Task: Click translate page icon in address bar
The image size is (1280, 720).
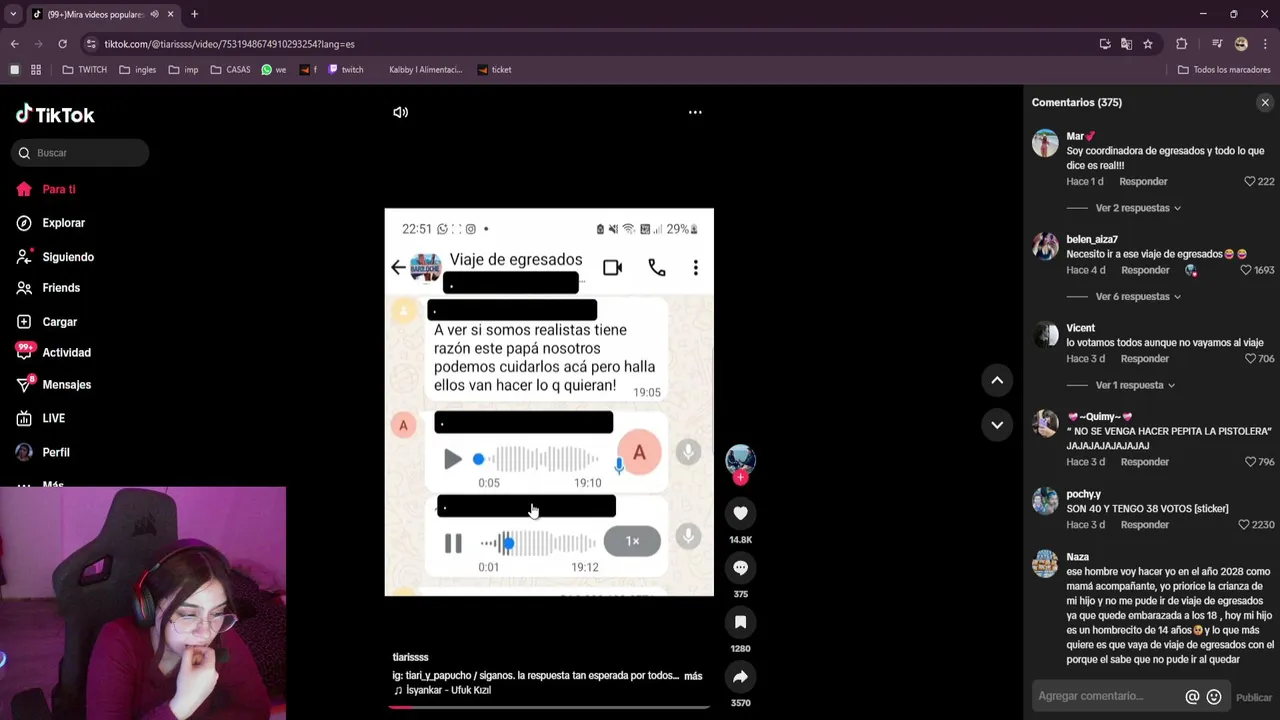Action: (1126, 44)
